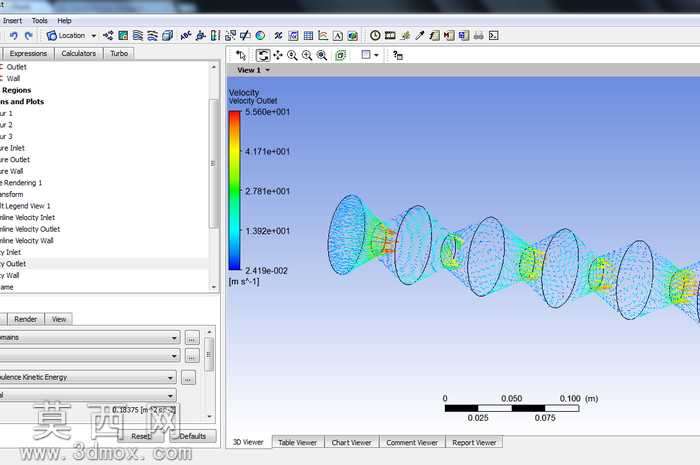Click the Velocity legend color bar
This screenshot has width=700, height=465.
pyautogui.click(x=234, y=191)
